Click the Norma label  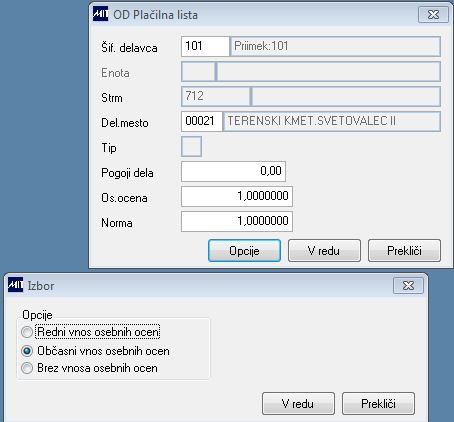[x=117, y=223]
